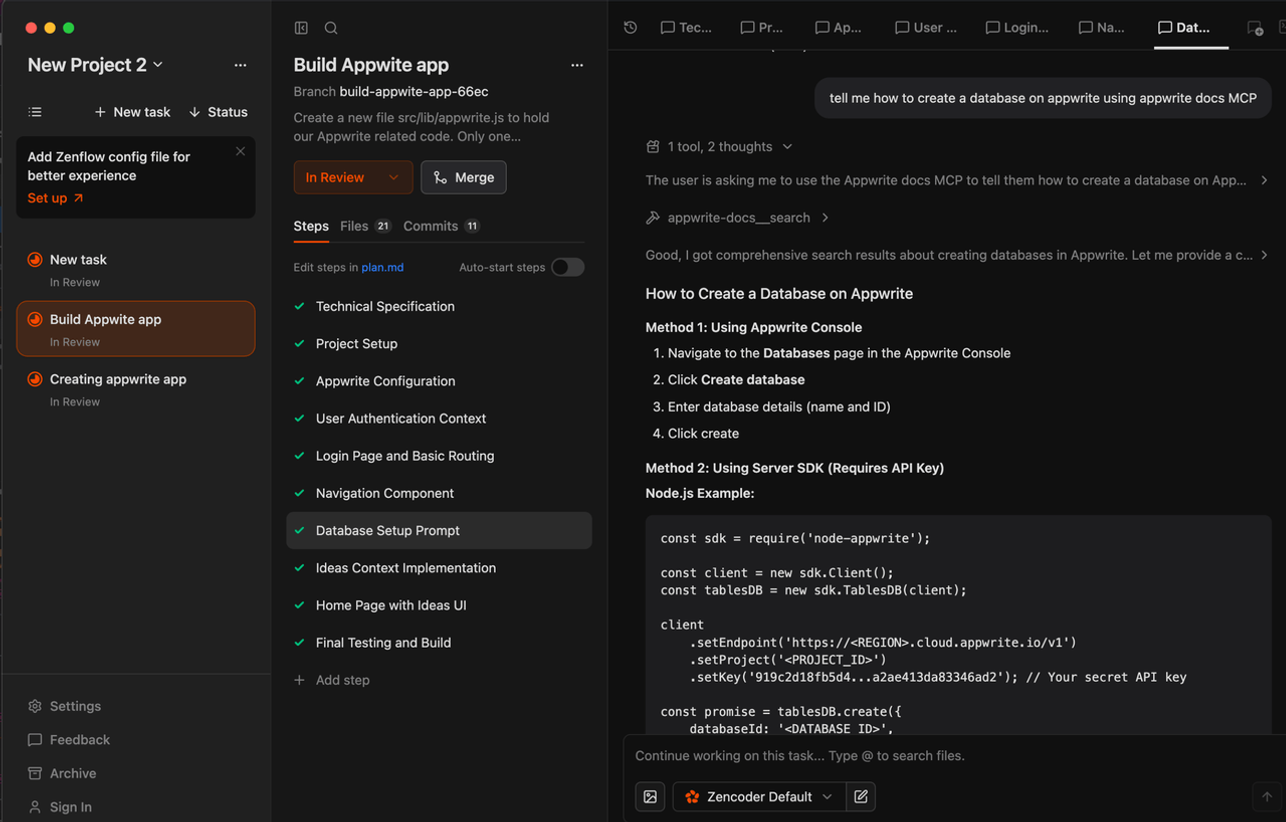Screen dimensions: 1286x822
Task: Open plan.md link
Action: (x=382, y=267)
